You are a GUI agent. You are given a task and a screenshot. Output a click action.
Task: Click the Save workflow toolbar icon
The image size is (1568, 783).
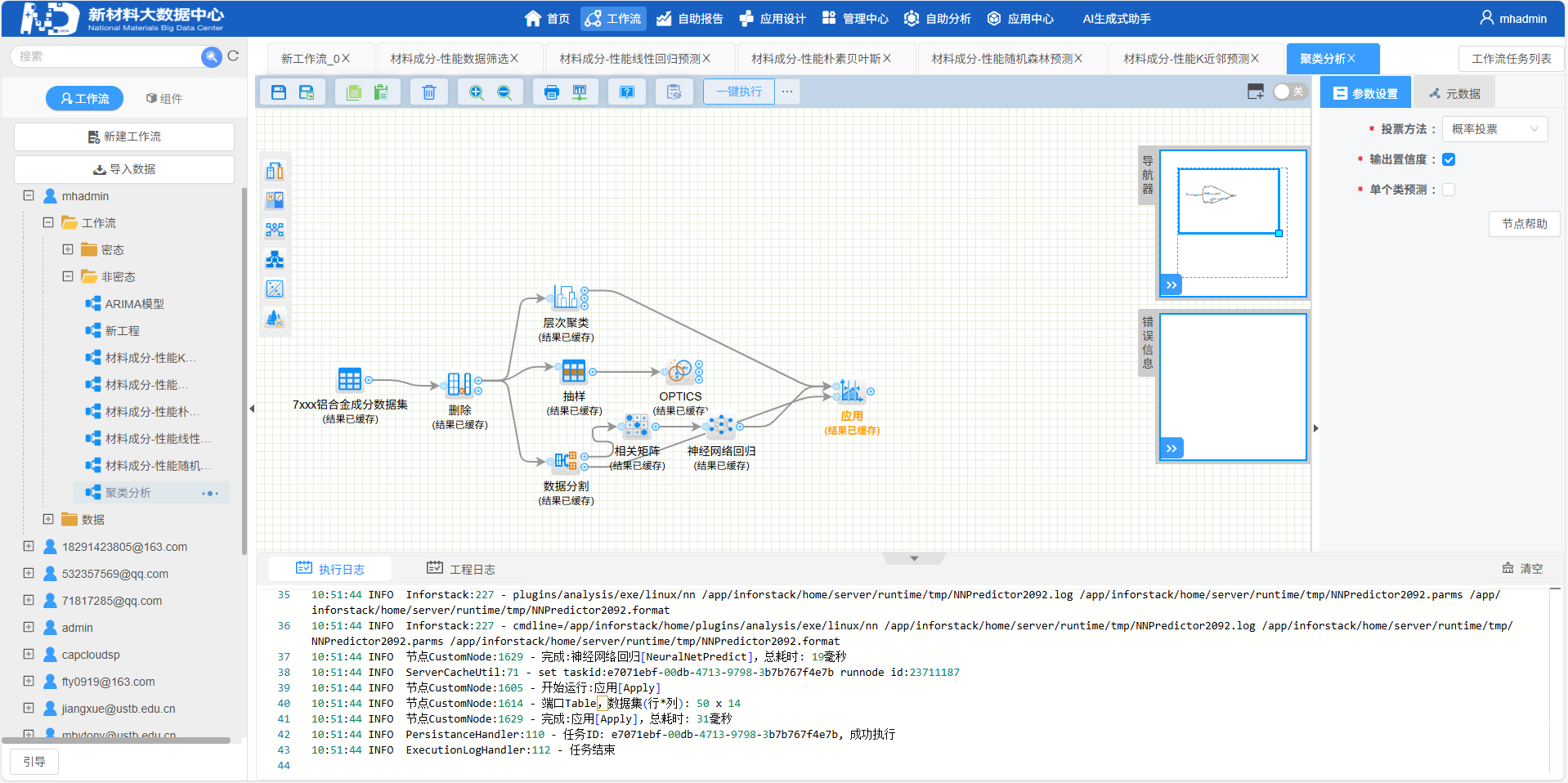click(279, 92)
